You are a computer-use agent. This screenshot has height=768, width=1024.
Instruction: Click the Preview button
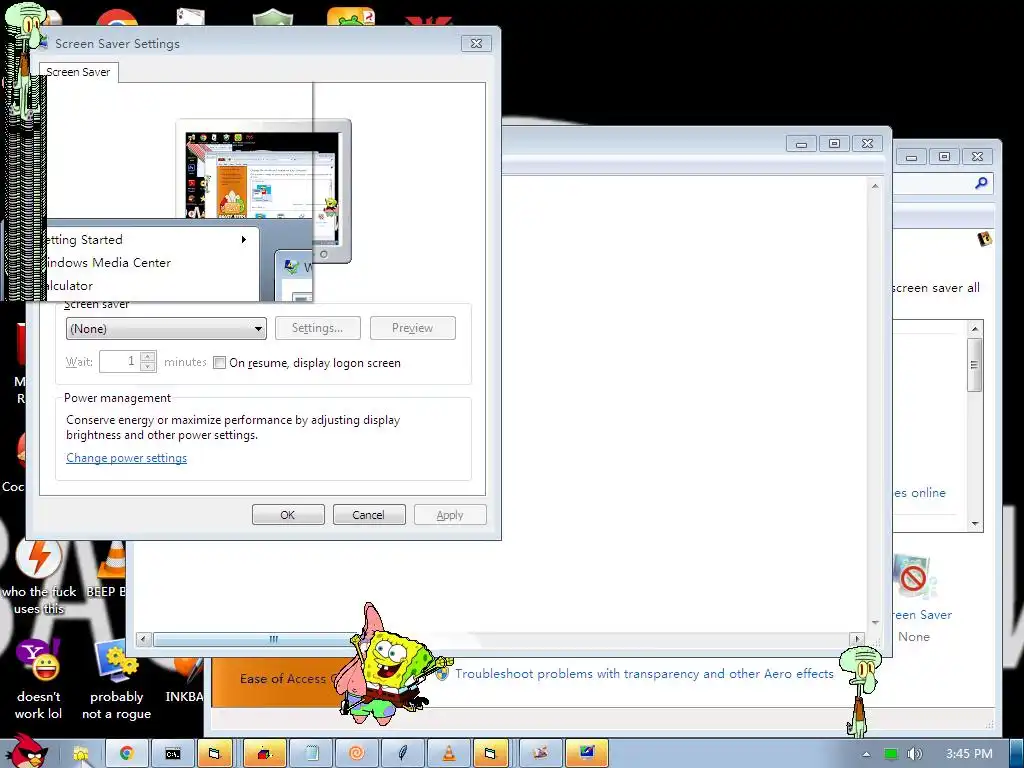coord(413,328)
